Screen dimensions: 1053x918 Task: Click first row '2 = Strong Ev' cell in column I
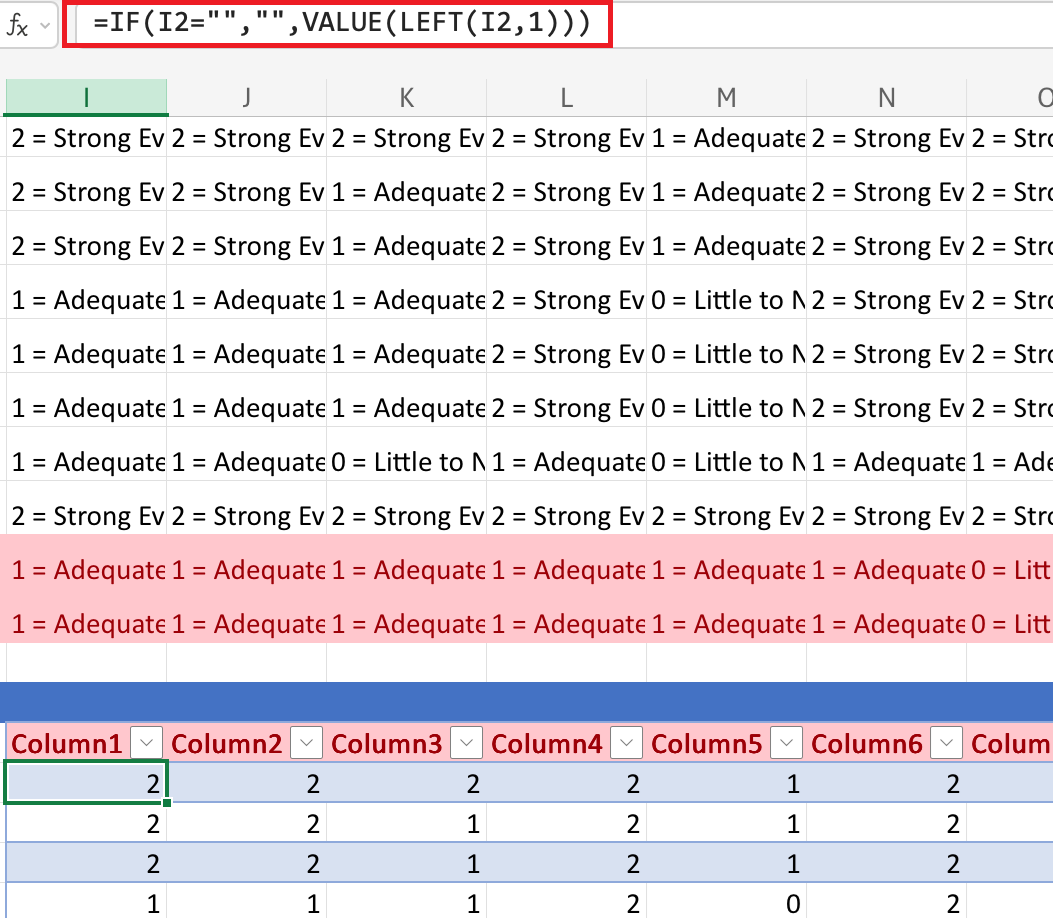coord(86,138)
